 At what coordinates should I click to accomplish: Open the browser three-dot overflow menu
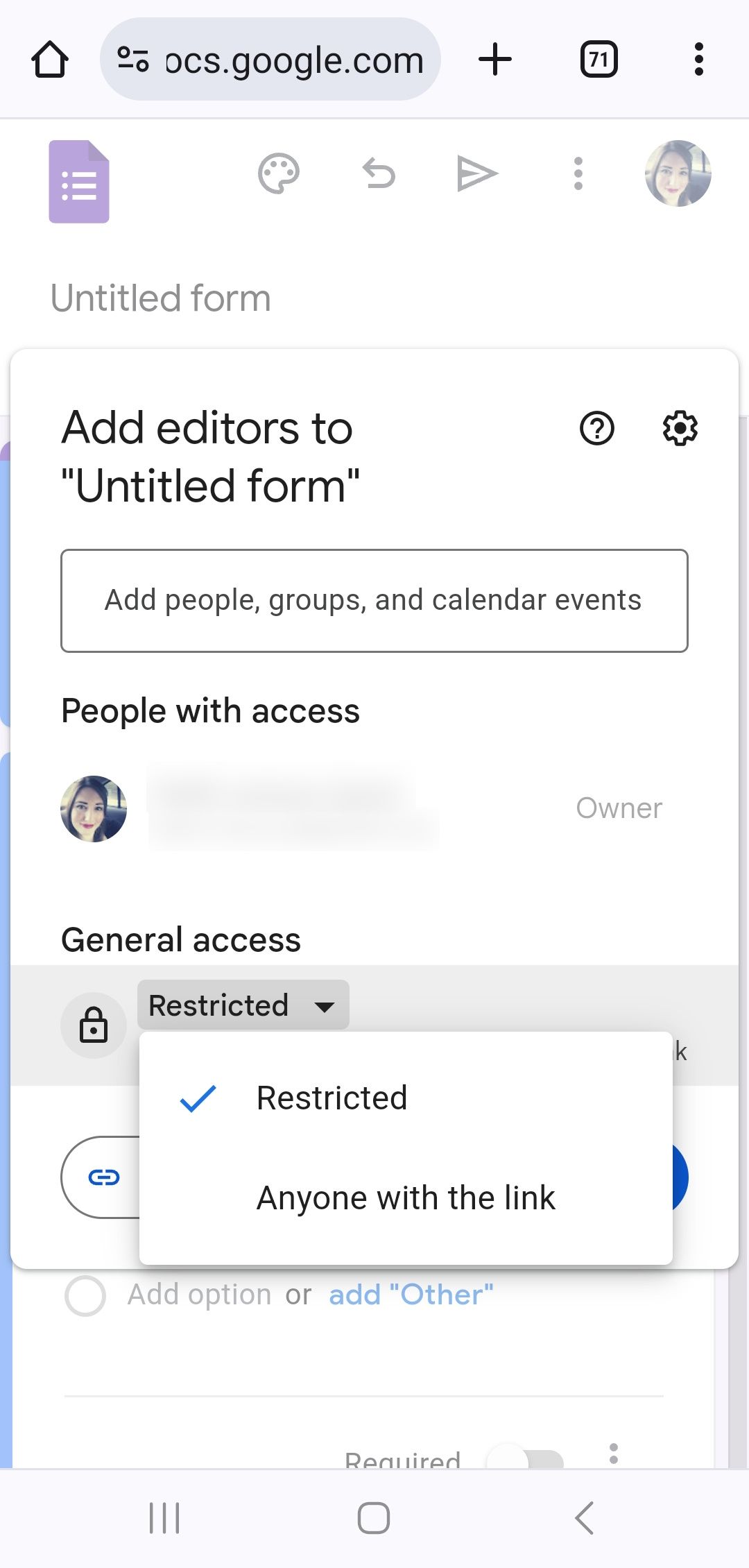[698, 60]
